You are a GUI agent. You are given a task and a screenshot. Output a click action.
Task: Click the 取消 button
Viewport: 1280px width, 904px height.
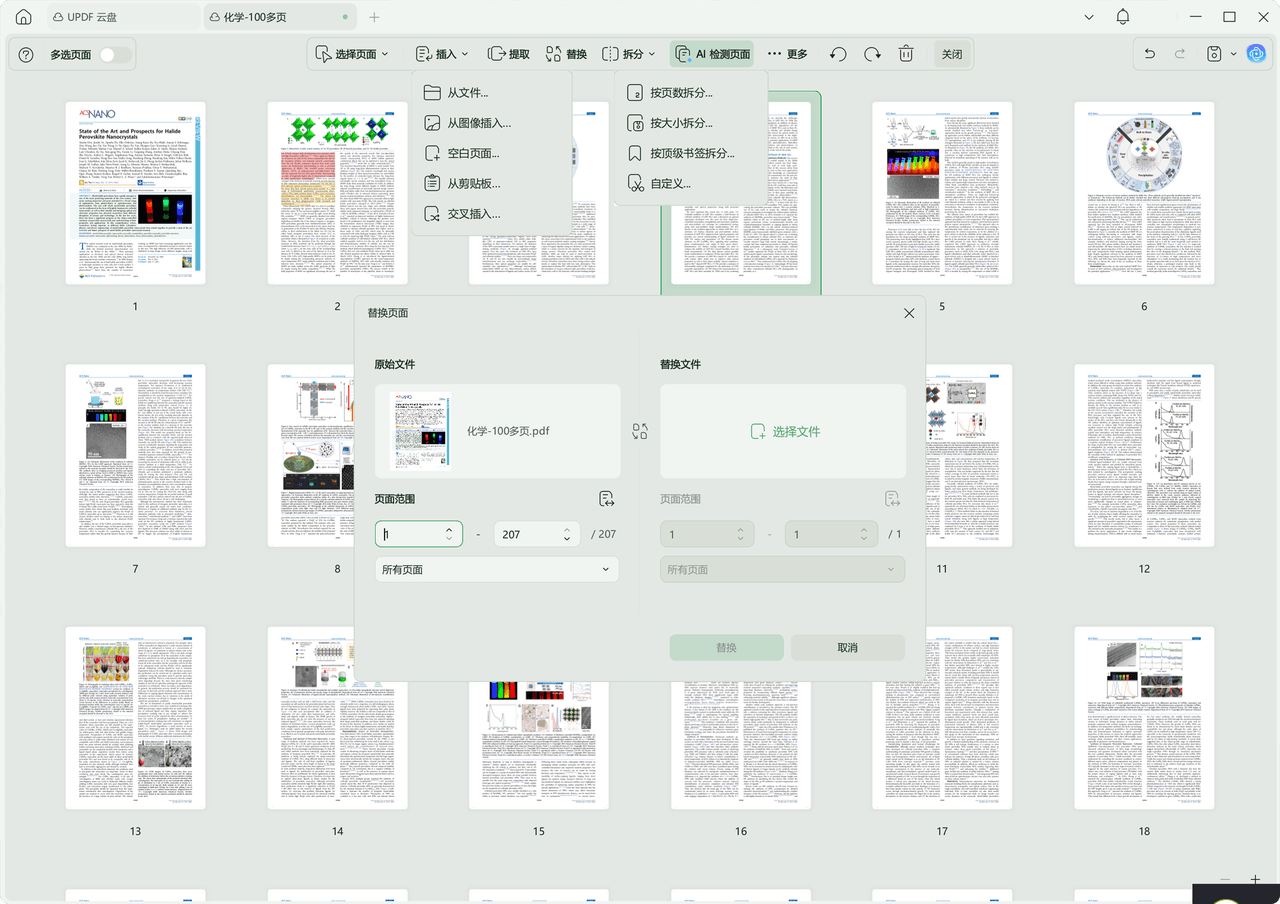847,647
